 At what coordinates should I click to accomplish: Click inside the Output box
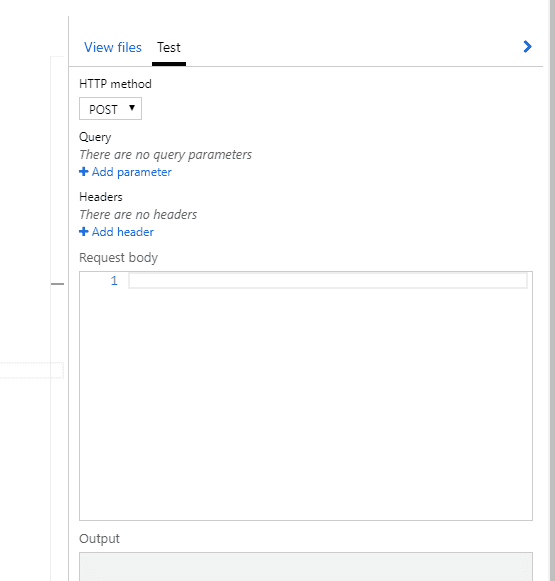pos(306,567)
